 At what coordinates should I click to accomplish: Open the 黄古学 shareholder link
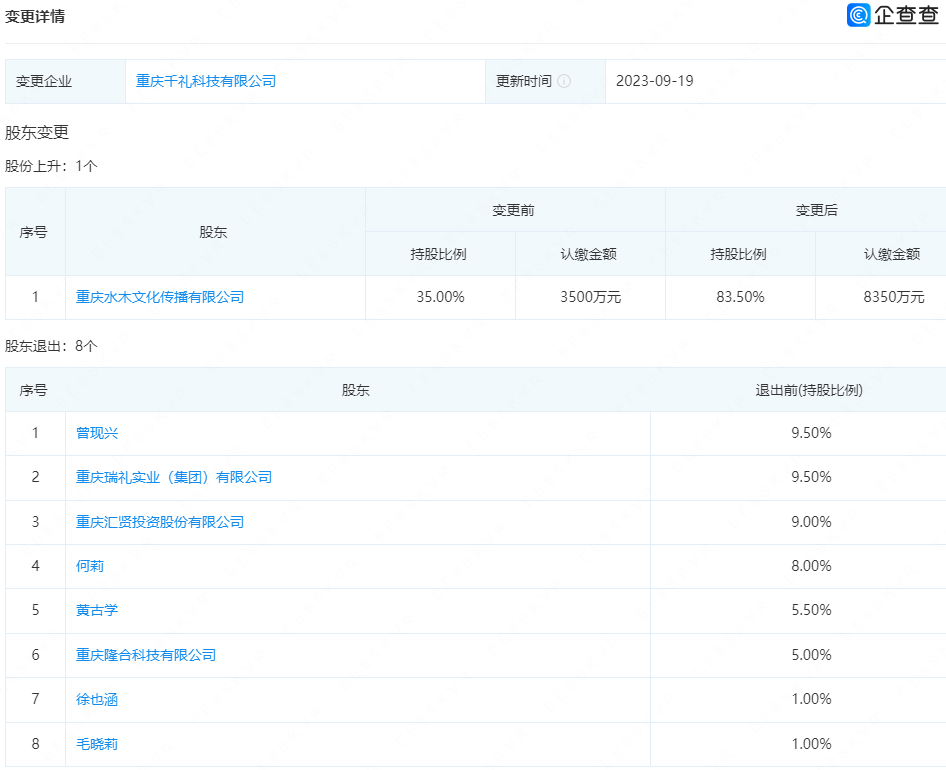pyautogui.click(x=97, y=610)
